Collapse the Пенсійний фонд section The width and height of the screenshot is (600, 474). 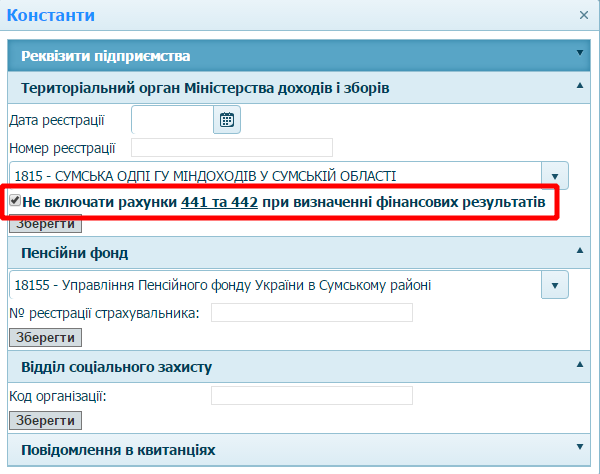[x=579, y=249]
